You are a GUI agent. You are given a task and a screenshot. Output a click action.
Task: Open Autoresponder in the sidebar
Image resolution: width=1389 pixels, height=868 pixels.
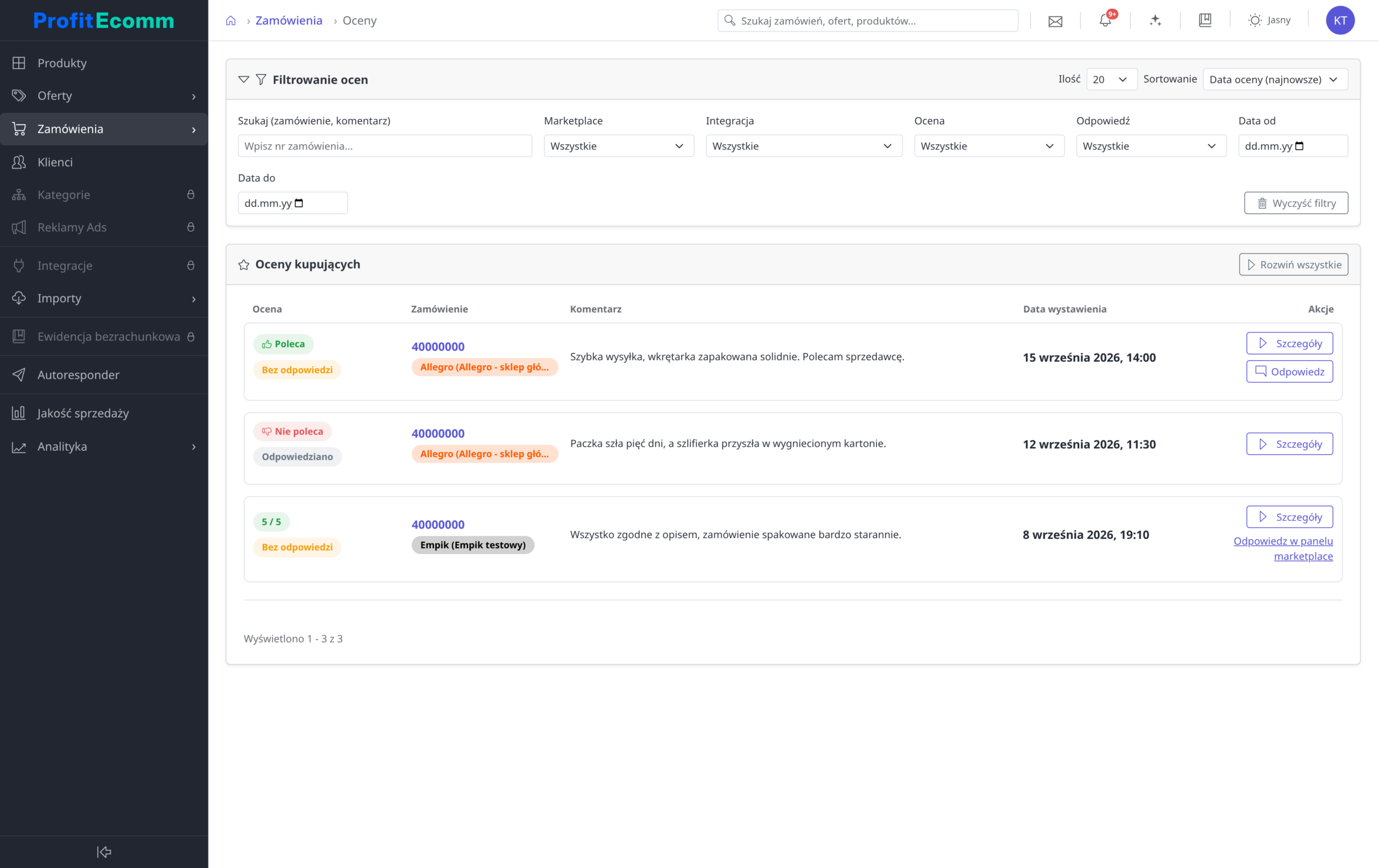click(104, 375)
